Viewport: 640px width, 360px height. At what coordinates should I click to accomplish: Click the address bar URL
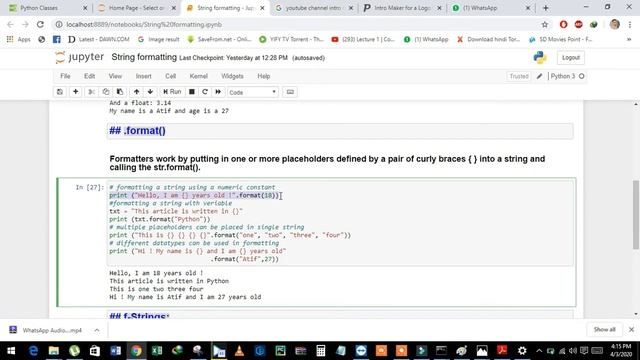tap(144, 24)
